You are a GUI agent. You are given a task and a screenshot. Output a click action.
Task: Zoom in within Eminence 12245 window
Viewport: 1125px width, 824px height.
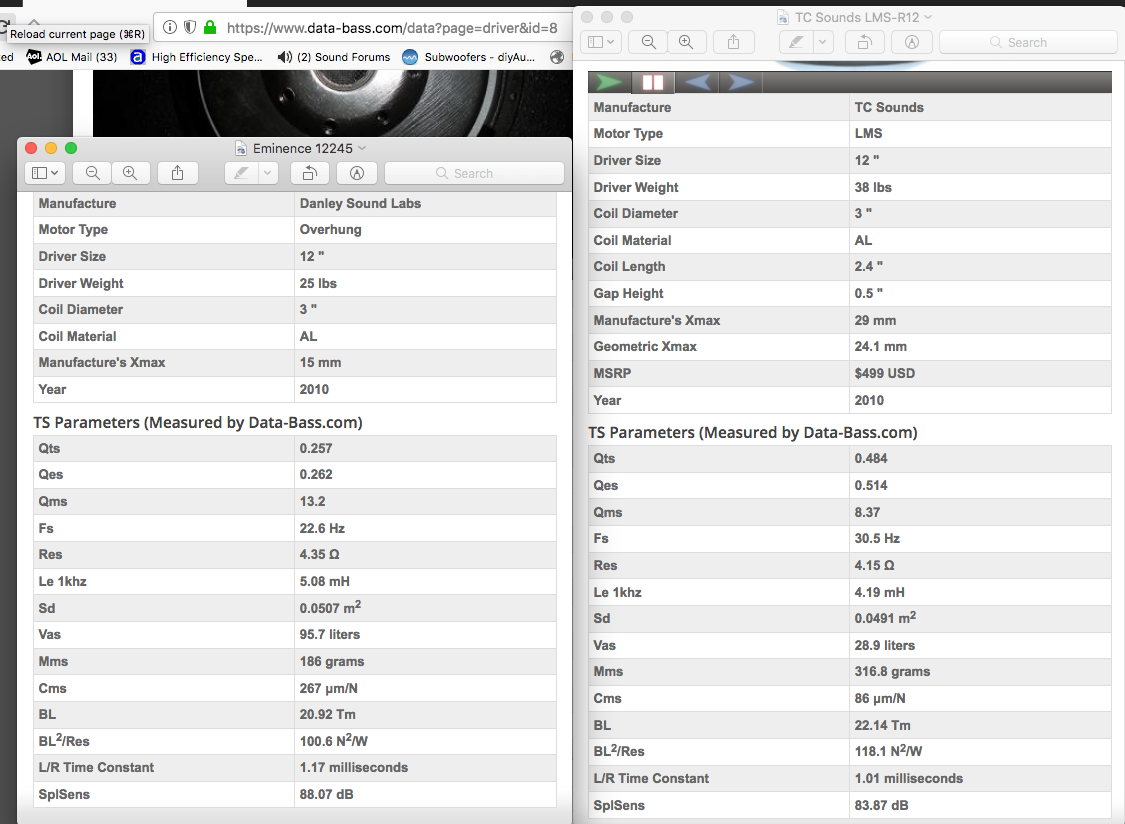click(x=130, y=173)
